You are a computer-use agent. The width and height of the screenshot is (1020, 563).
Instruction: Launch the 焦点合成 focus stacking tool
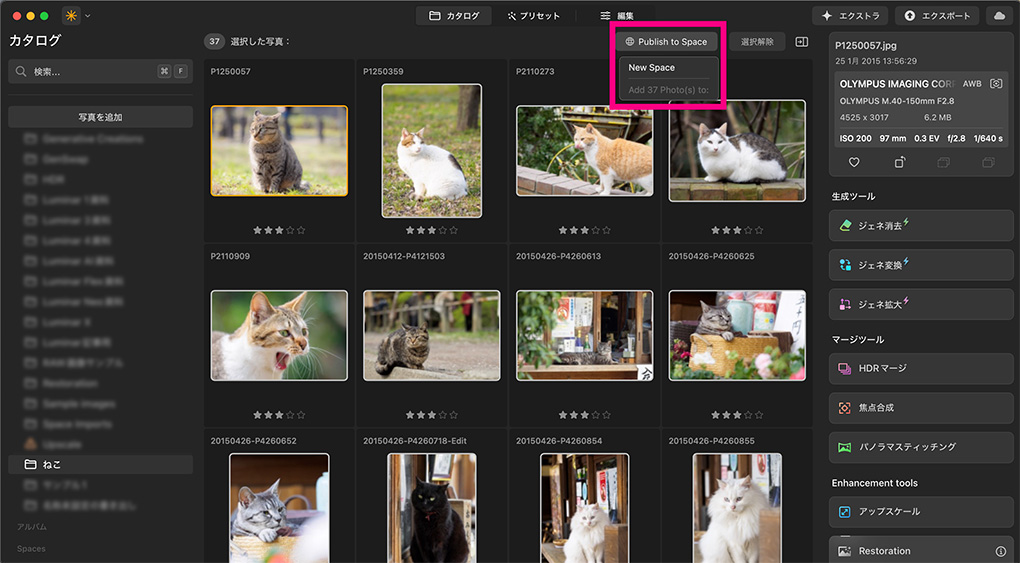click(x=921, y=407)
